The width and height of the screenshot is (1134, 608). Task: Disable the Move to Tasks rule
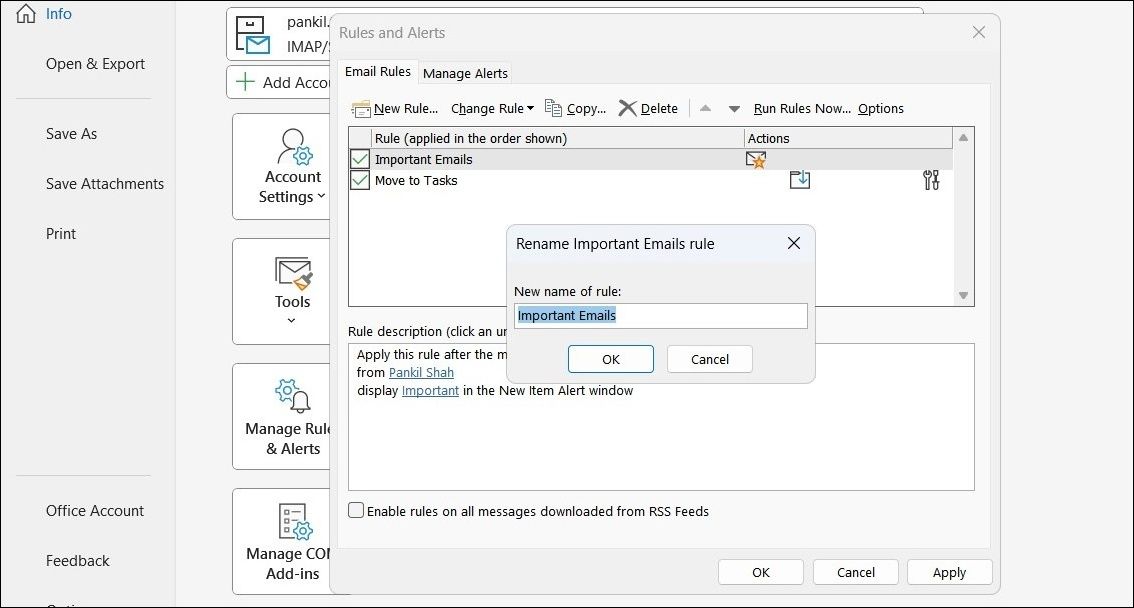(359, 180)
